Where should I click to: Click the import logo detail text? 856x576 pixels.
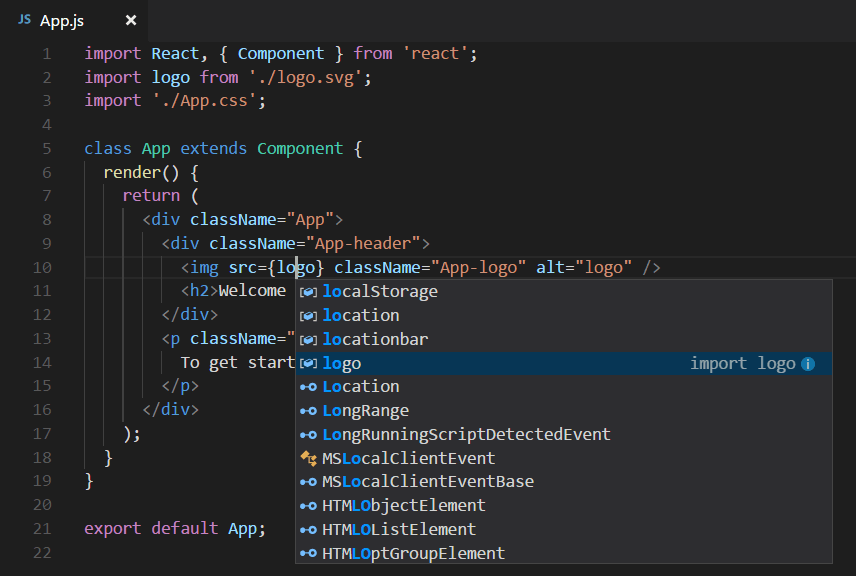click(x=745, y=363)
